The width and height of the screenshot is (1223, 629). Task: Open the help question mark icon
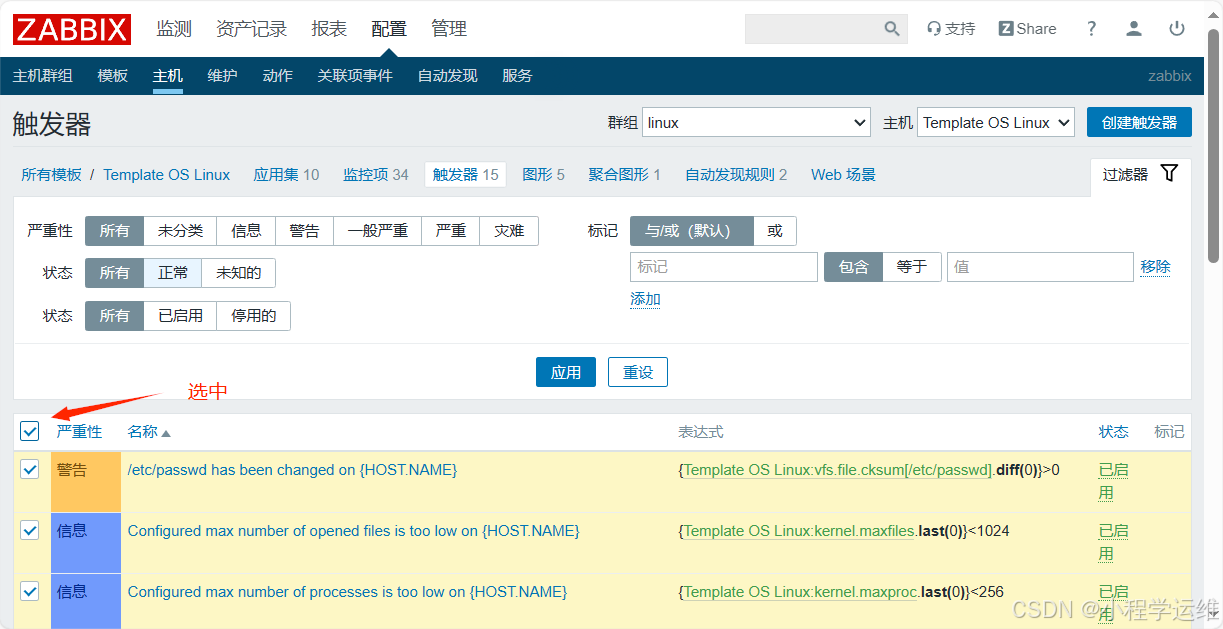1090,29
